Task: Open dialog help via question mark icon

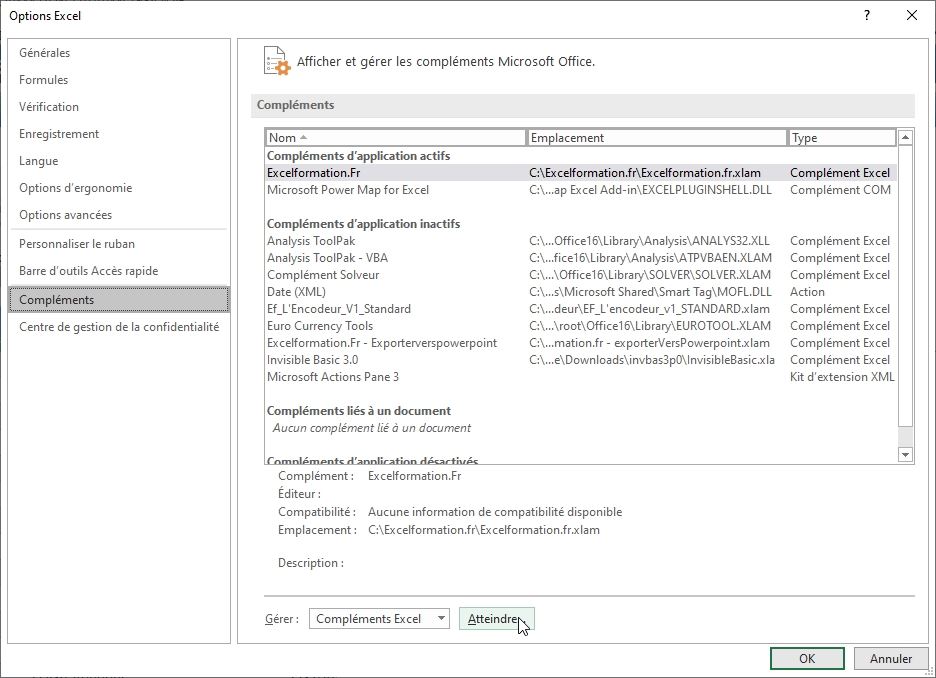Action: 866,16
